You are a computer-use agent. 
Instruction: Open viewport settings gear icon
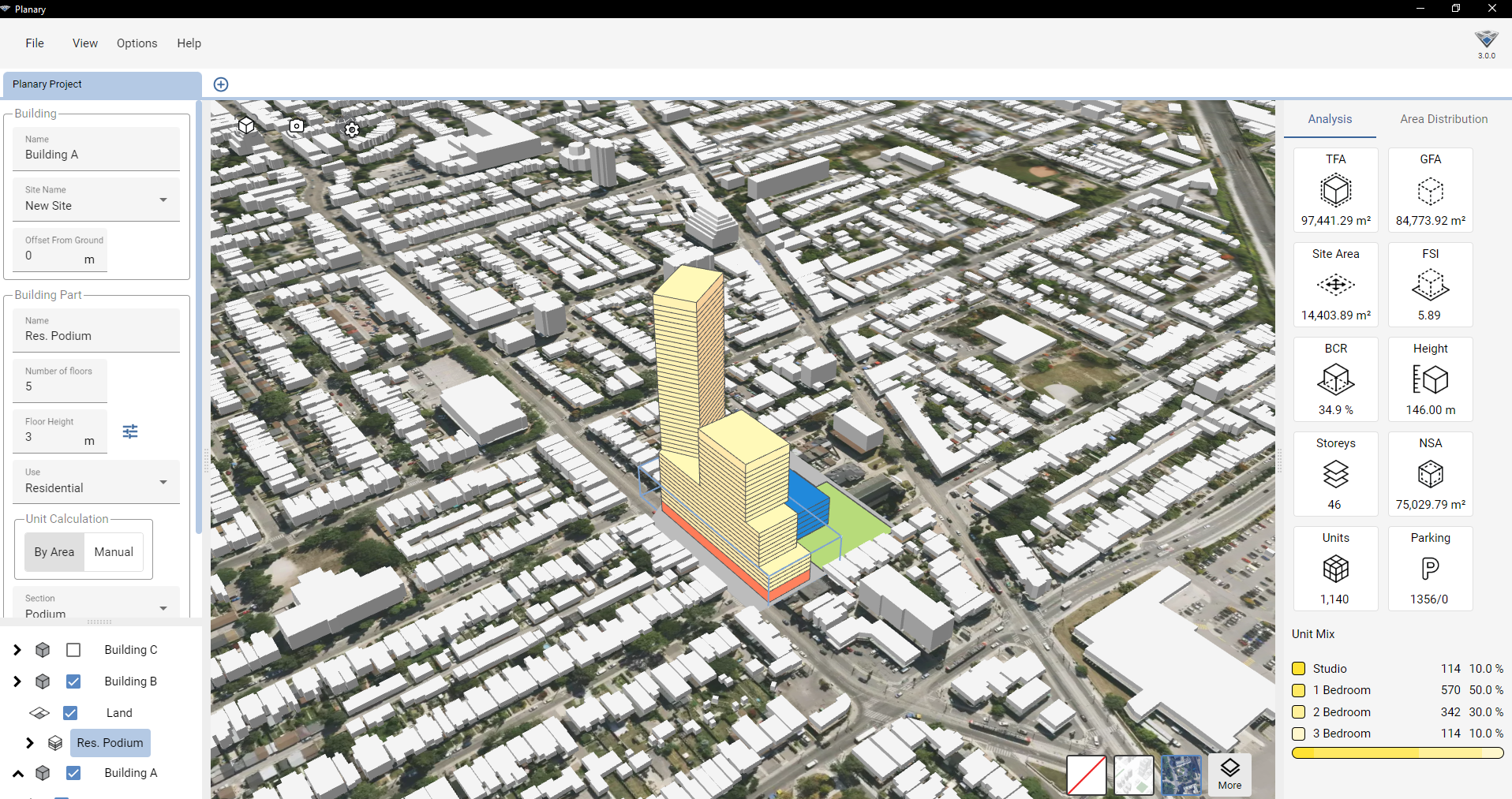(352, 129)
